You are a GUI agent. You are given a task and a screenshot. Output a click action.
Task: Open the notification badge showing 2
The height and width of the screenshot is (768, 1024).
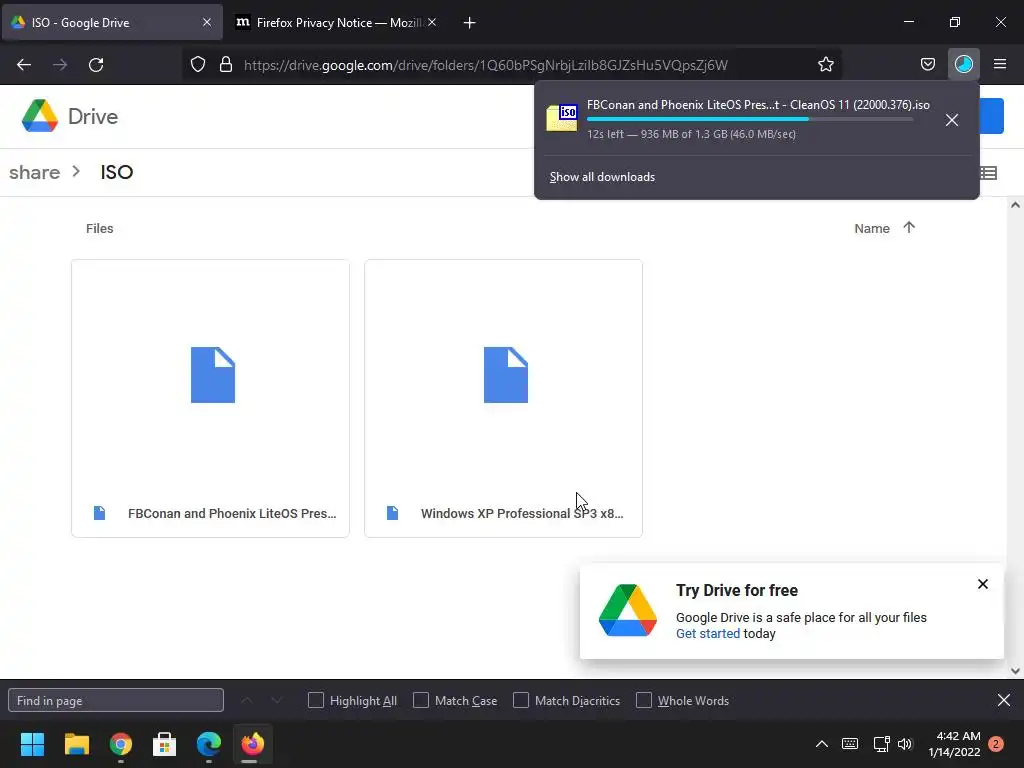(996, 744)
